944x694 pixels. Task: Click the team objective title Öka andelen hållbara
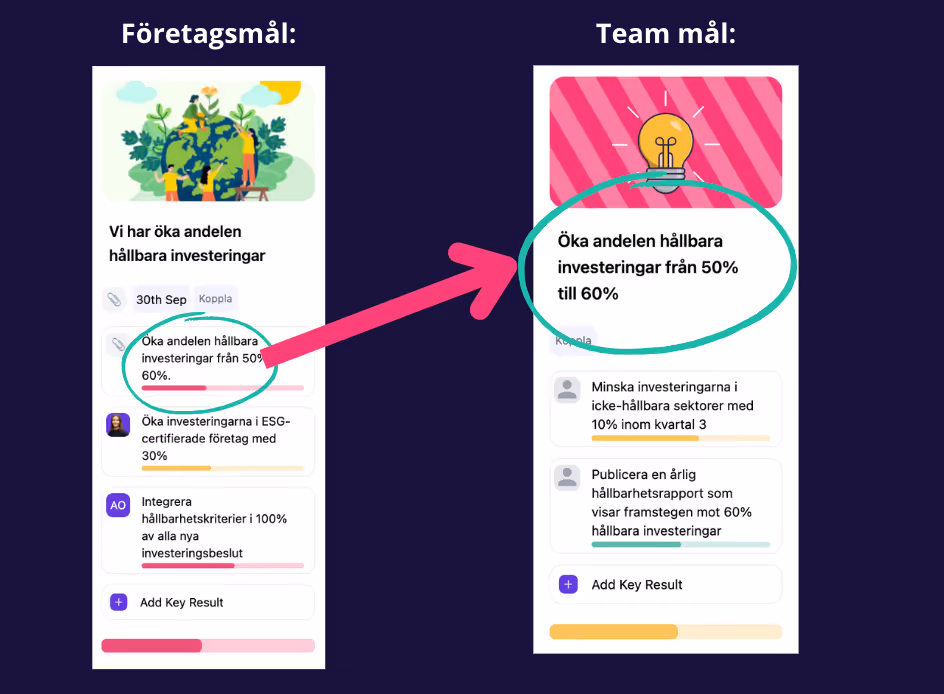(648, 267)
